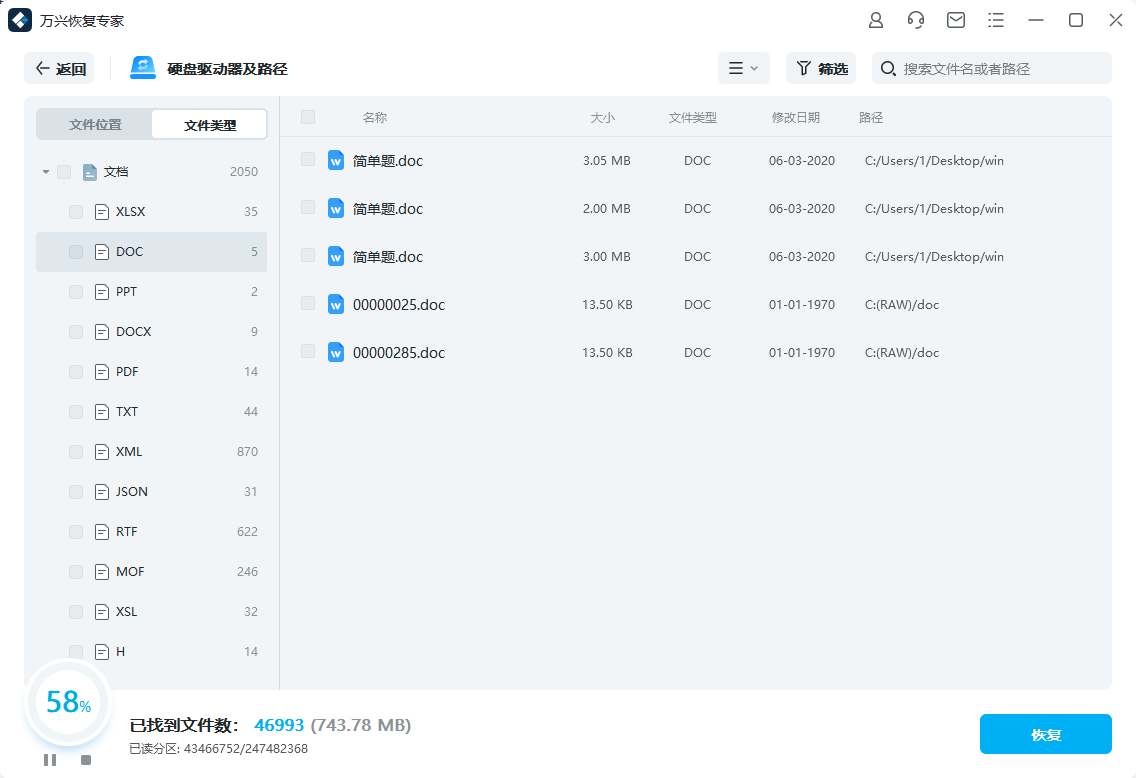The width and height of the screenshot is (1136, 778).
Task: Click the search file name input field
Action: 1000,69
